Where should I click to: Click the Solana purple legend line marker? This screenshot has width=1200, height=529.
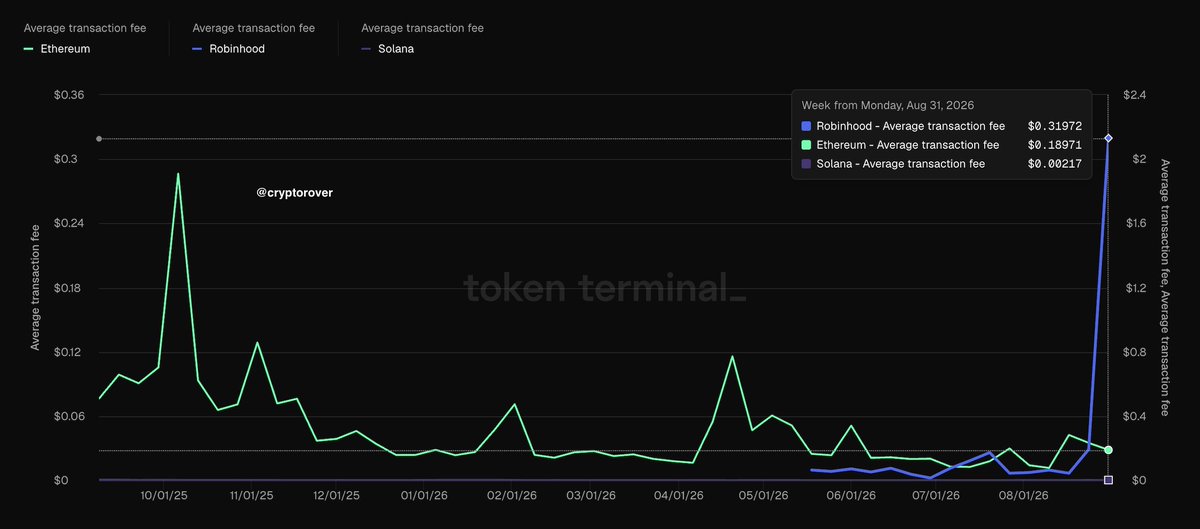click(366, 48)
